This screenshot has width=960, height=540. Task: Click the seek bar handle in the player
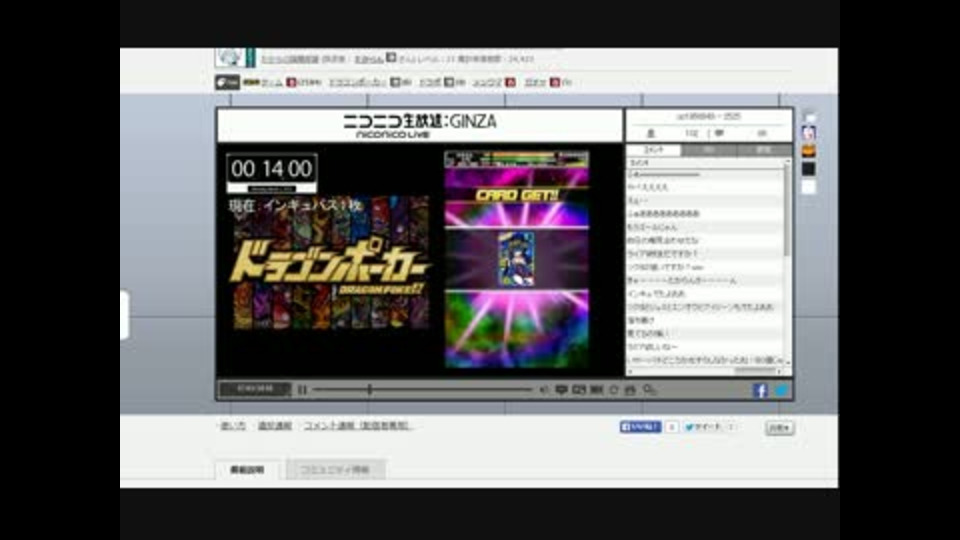tap(370, 389)
